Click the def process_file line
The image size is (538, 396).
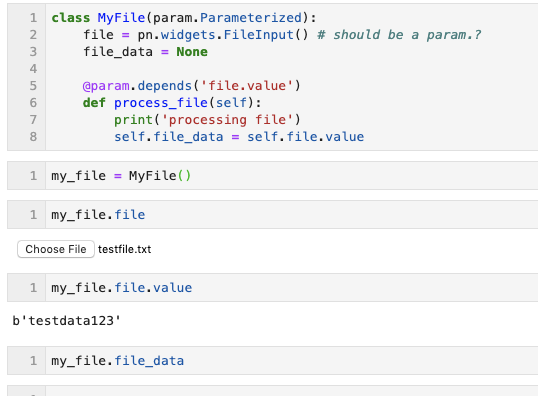(x=172, y=103)
